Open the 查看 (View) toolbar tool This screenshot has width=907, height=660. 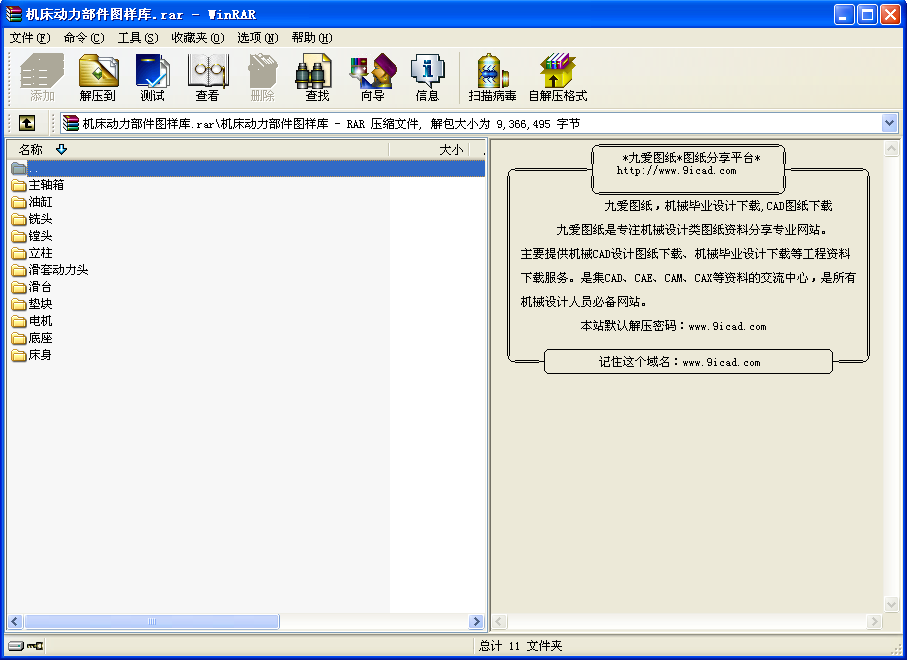(x=207, y=77)
